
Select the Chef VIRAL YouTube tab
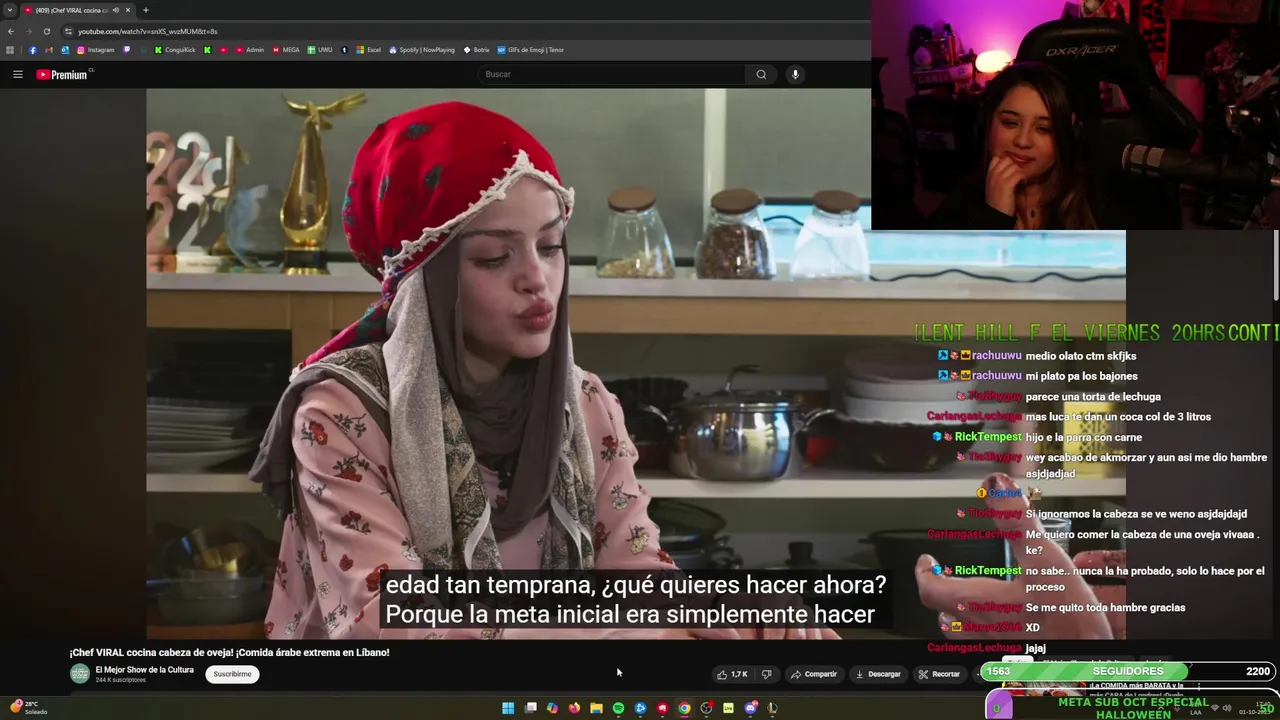tap(78, 10)
